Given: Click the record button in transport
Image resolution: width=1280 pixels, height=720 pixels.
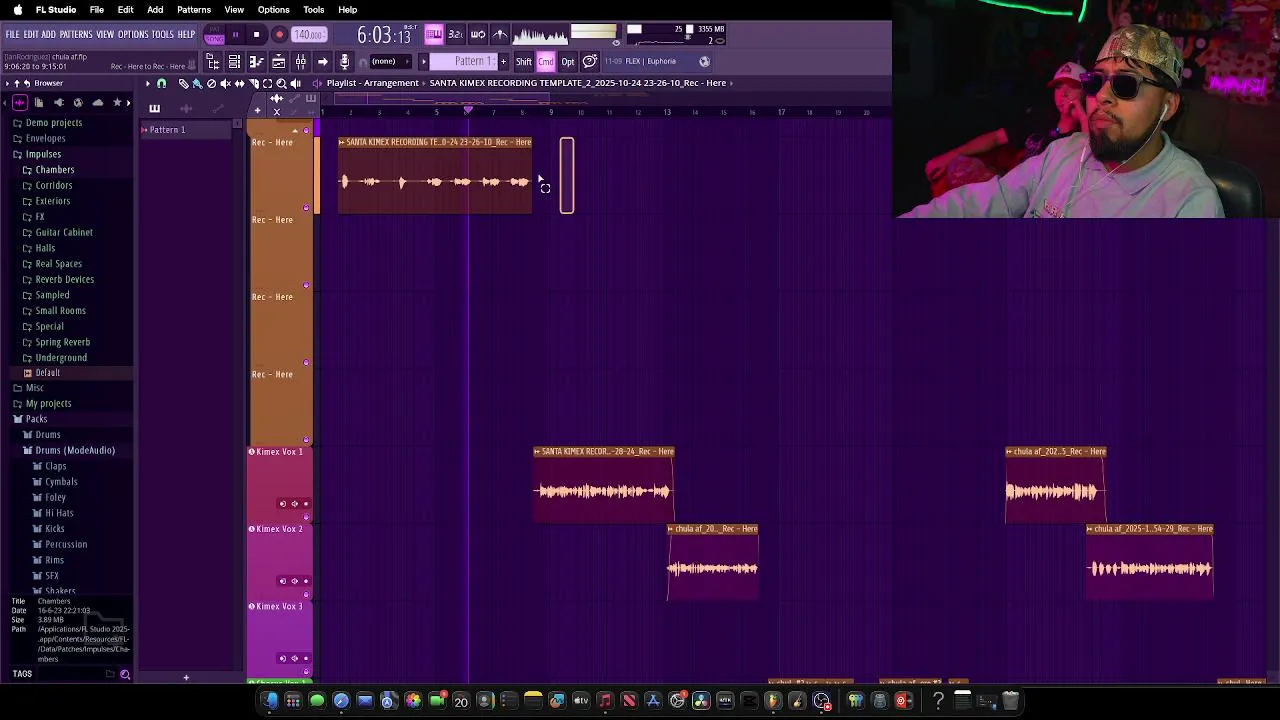Looking at the screenshot, I should (279, 35).
